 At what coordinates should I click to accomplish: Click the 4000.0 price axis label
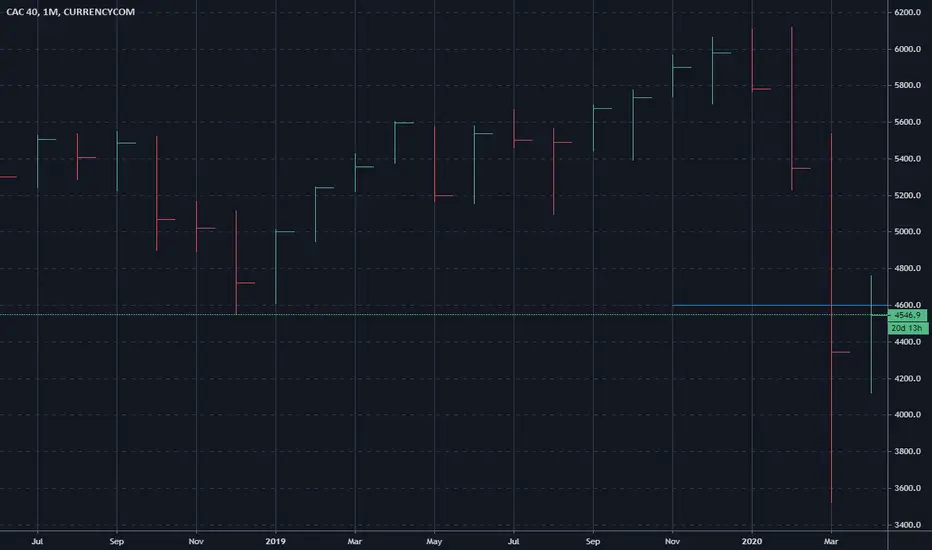click(907, 415)
